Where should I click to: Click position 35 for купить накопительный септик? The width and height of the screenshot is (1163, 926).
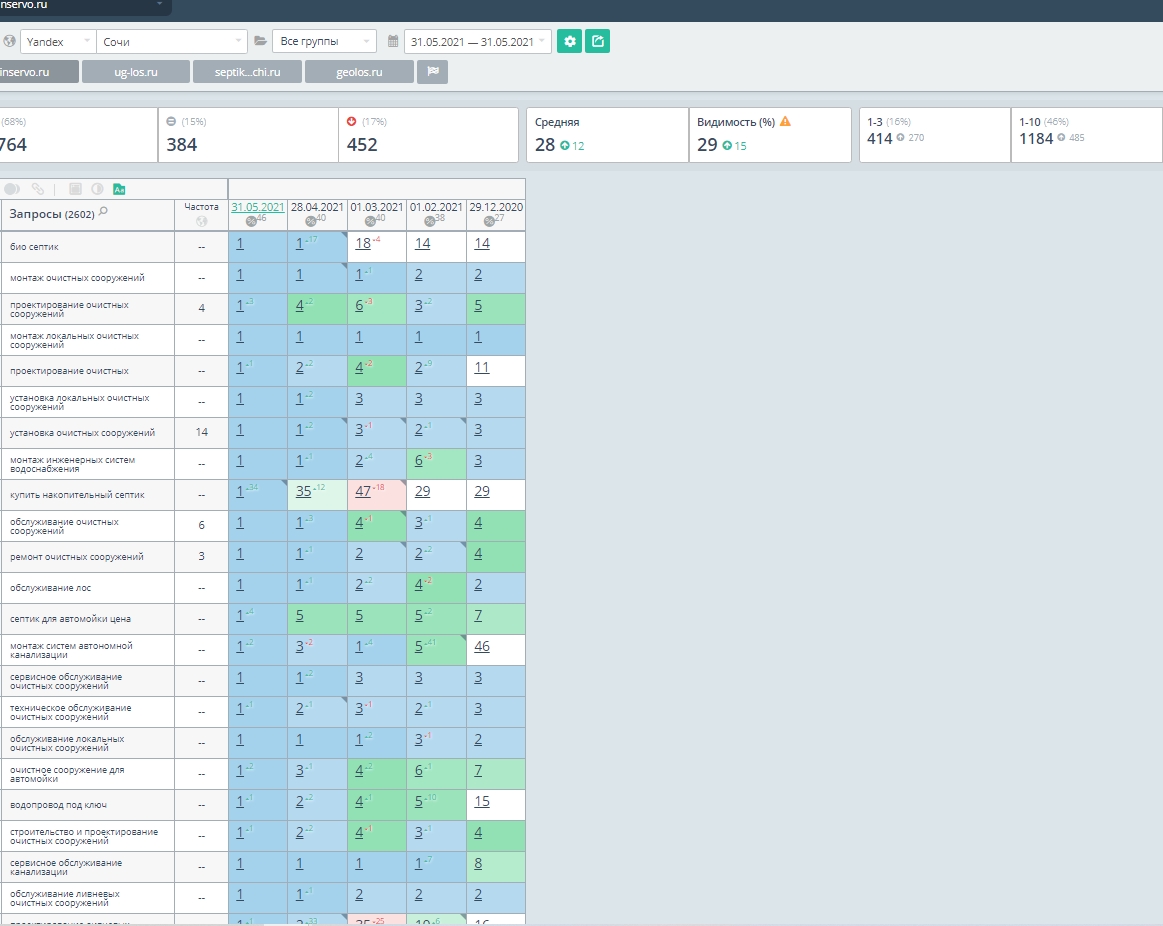point(303,491)
